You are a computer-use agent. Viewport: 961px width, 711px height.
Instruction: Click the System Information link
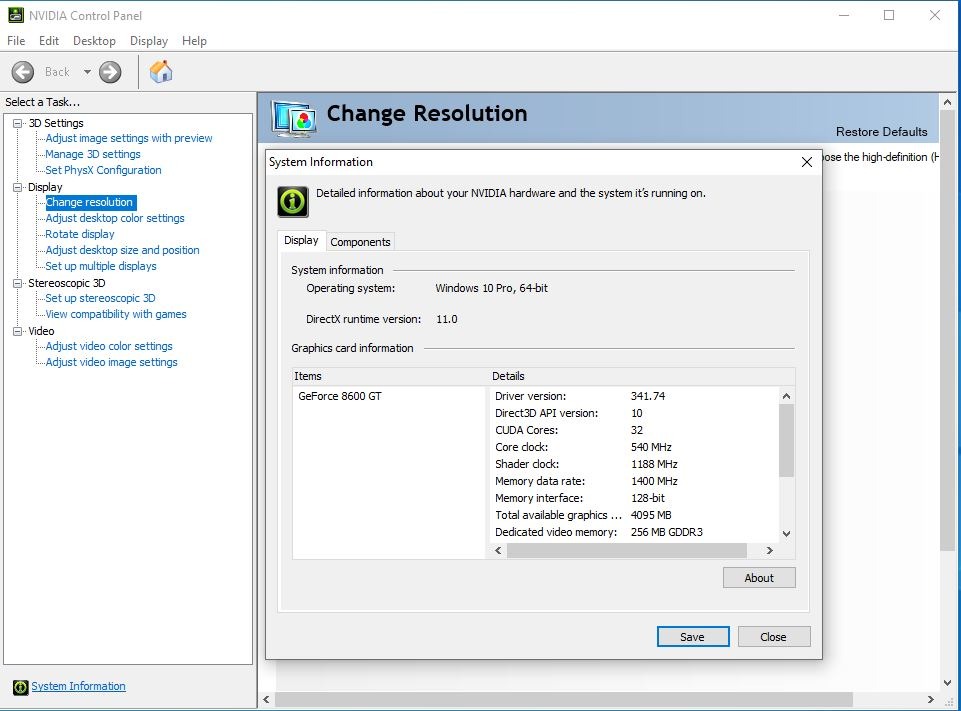[78, 686]
